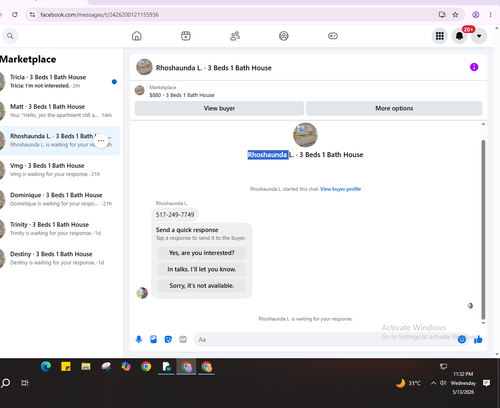Open Destiny conversation in Marketplace list
Viewport: 500px width, 408px height.
point(60,258)
